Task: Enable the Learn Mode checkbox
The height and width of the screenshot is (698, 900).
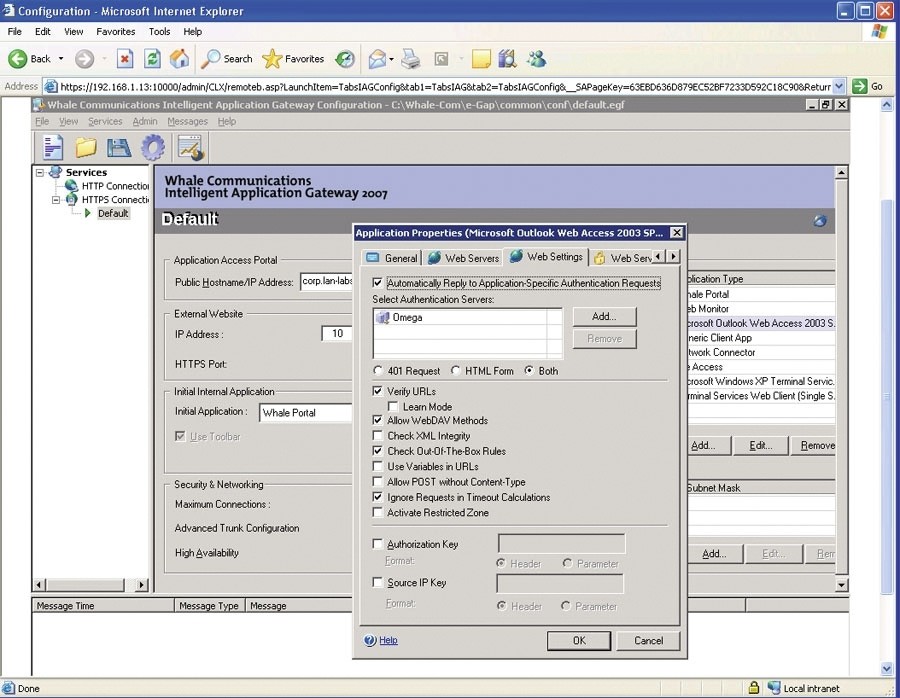Action: [x=393, y=406]
